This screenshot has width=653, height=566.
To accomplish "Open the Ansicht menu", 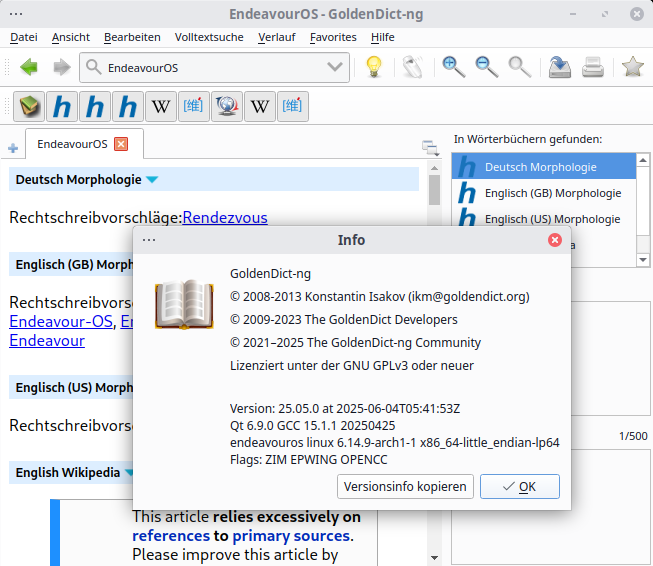I will point(71,37).
